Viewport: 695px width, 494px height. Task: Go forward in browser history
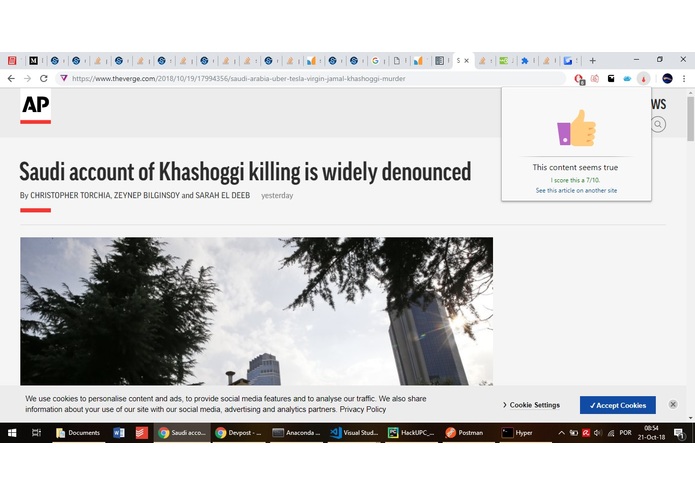point(27,78)
